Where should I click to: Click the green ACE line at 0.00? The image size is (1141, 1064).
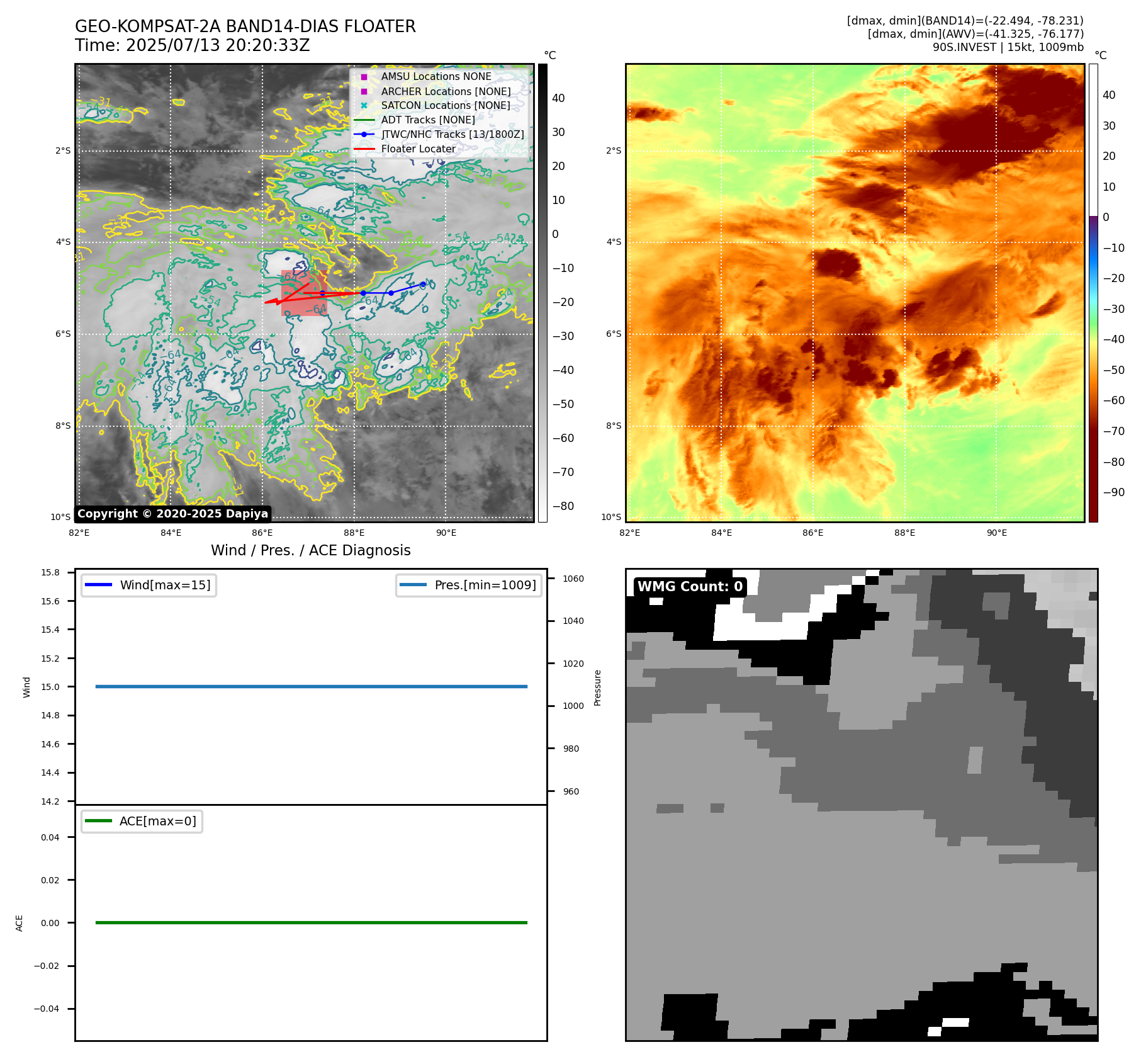click(x=312, y=923)
